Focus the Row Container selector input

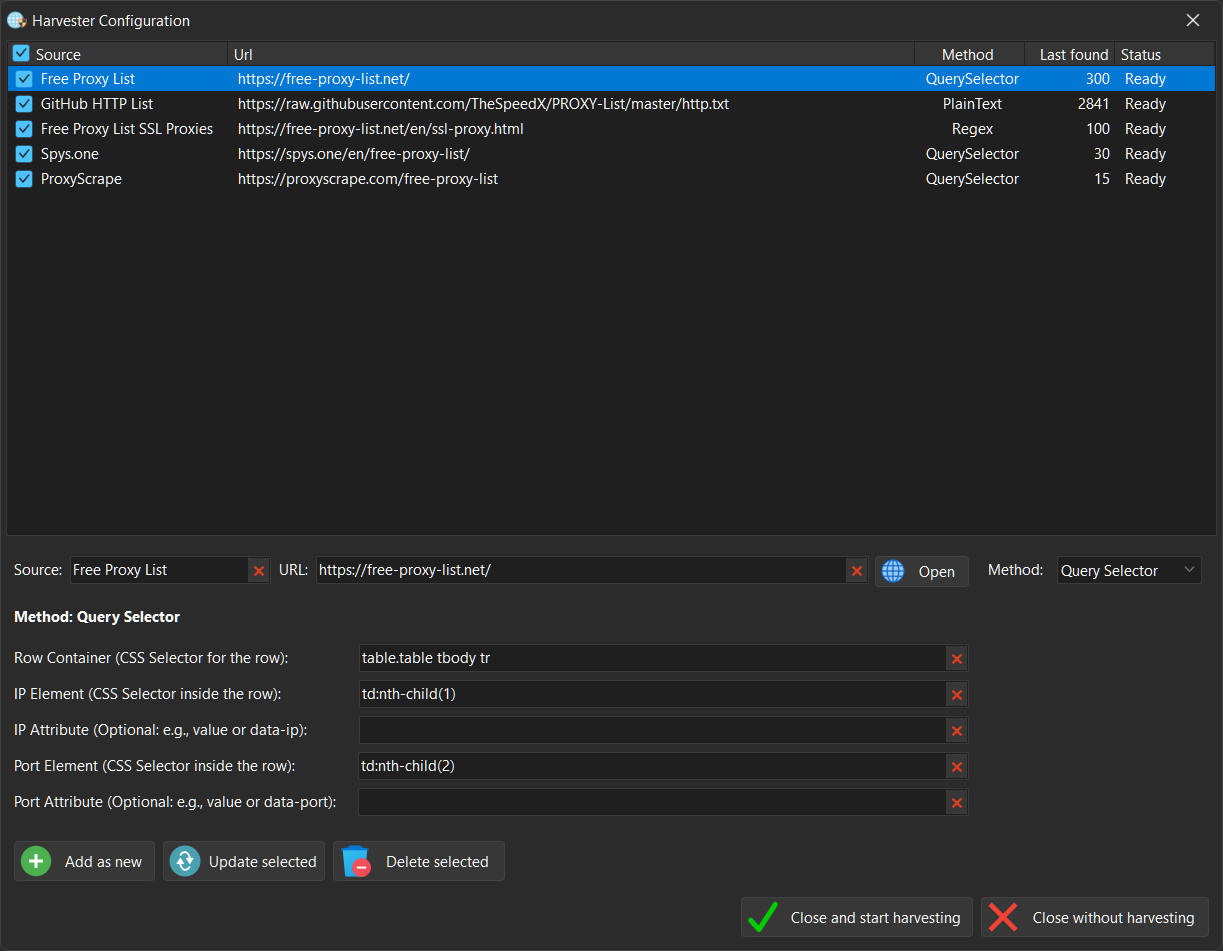point(652,658)
